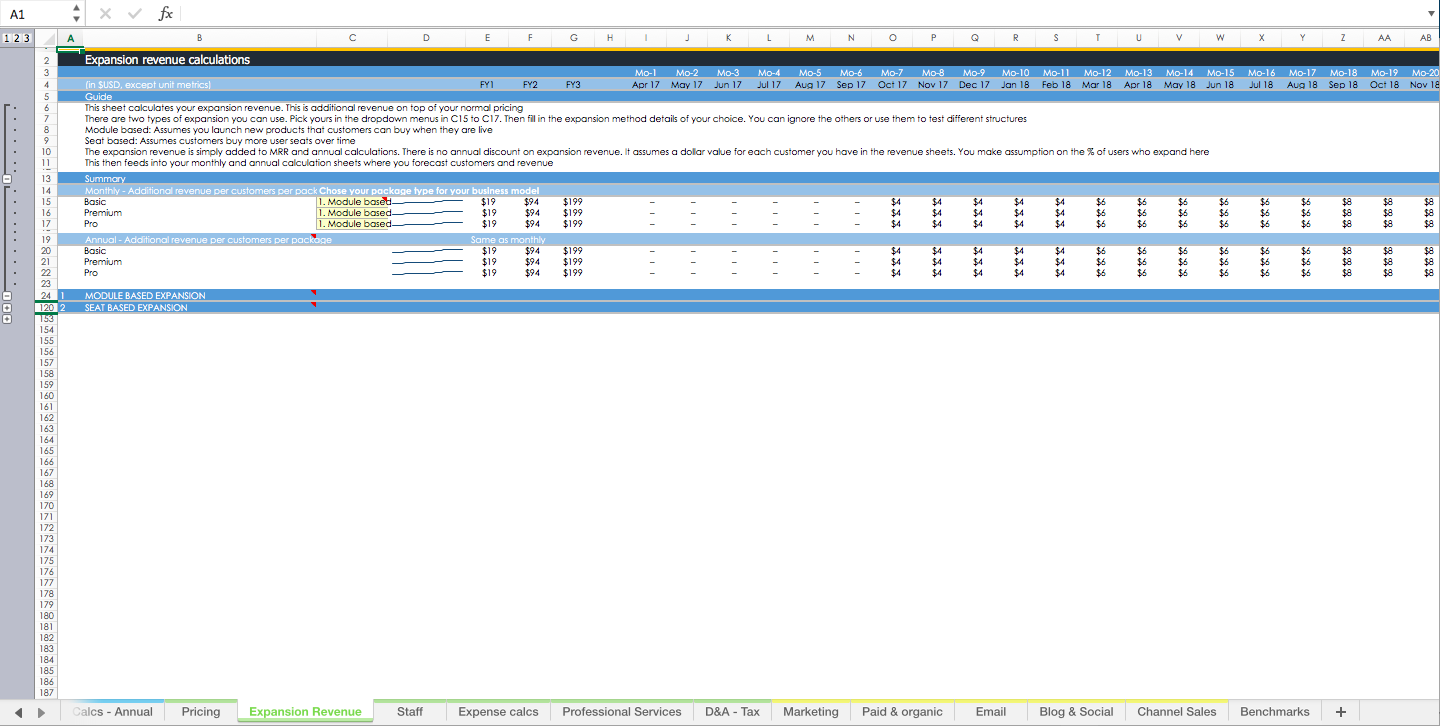Click the Summary heading cell
The height and width of the screenshot is (726, 1440).
point(105,179)
